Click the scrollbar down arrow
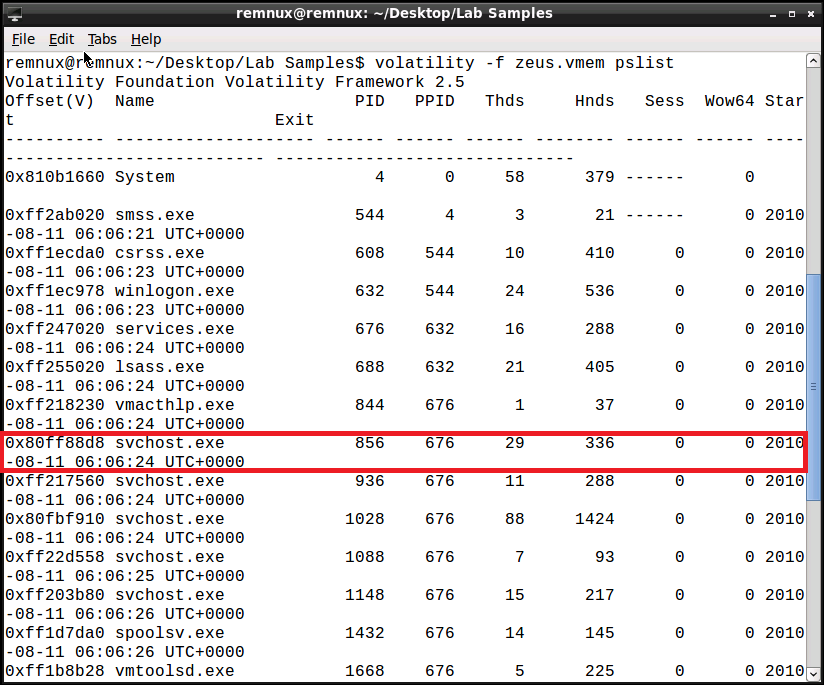This screenshot has width=824, height=685. tap(814, 675)
